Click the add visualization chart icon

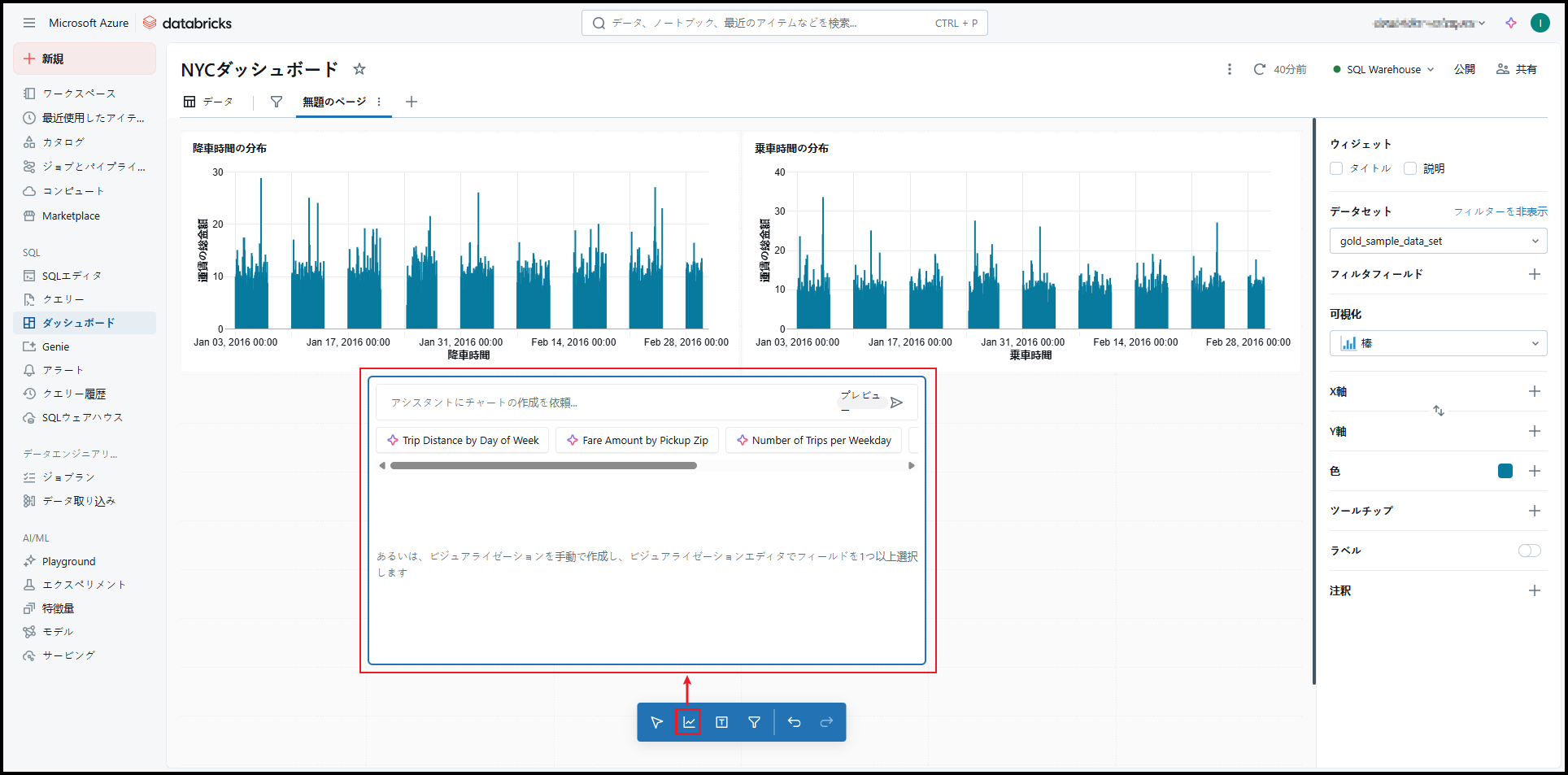point(688,722)
